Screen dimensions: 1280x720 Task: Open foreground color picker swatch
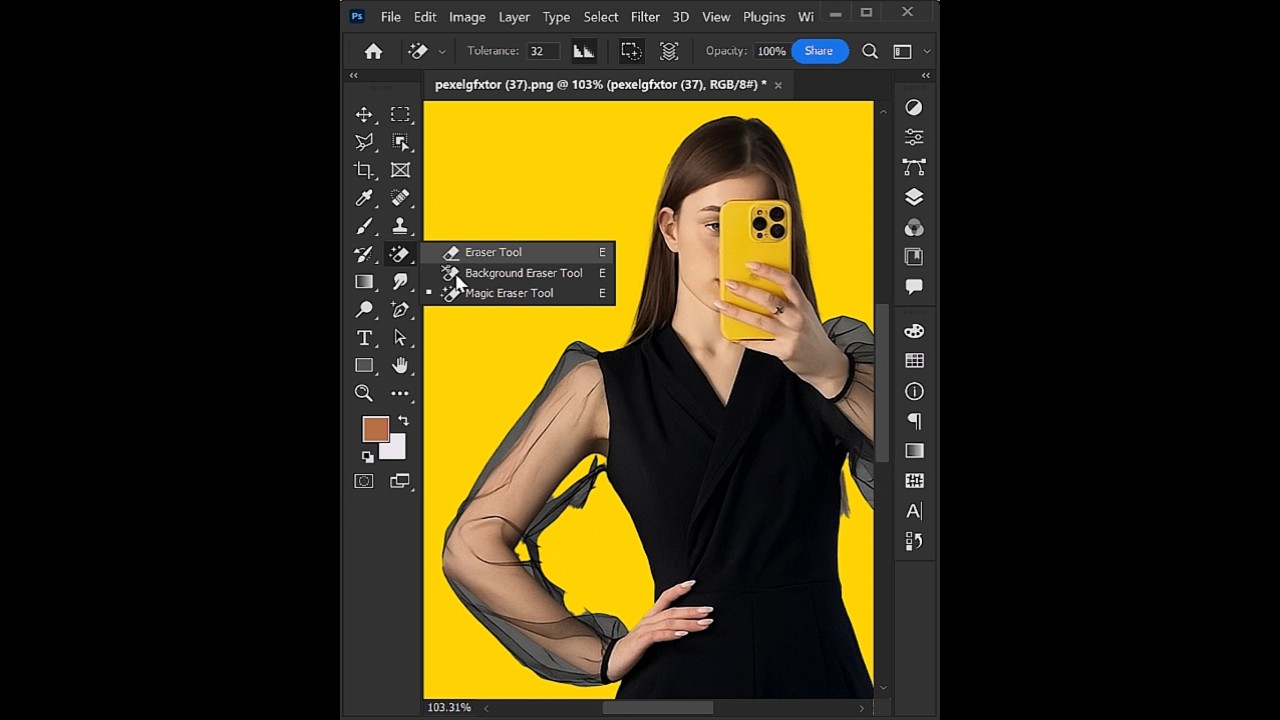point(374,428)
